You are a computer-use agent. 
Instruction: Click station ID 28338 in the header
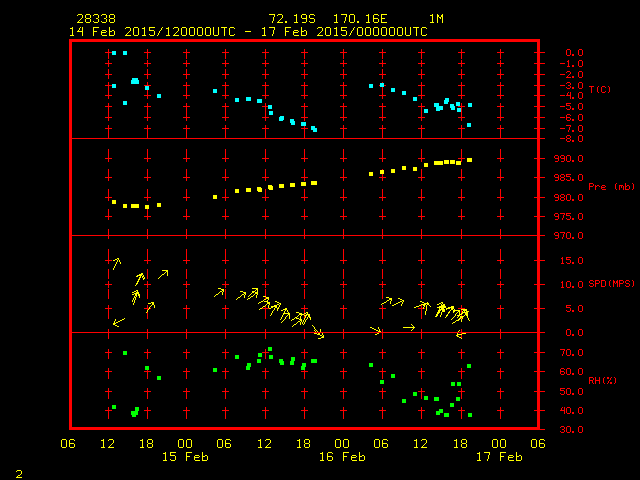pos(95,19)
